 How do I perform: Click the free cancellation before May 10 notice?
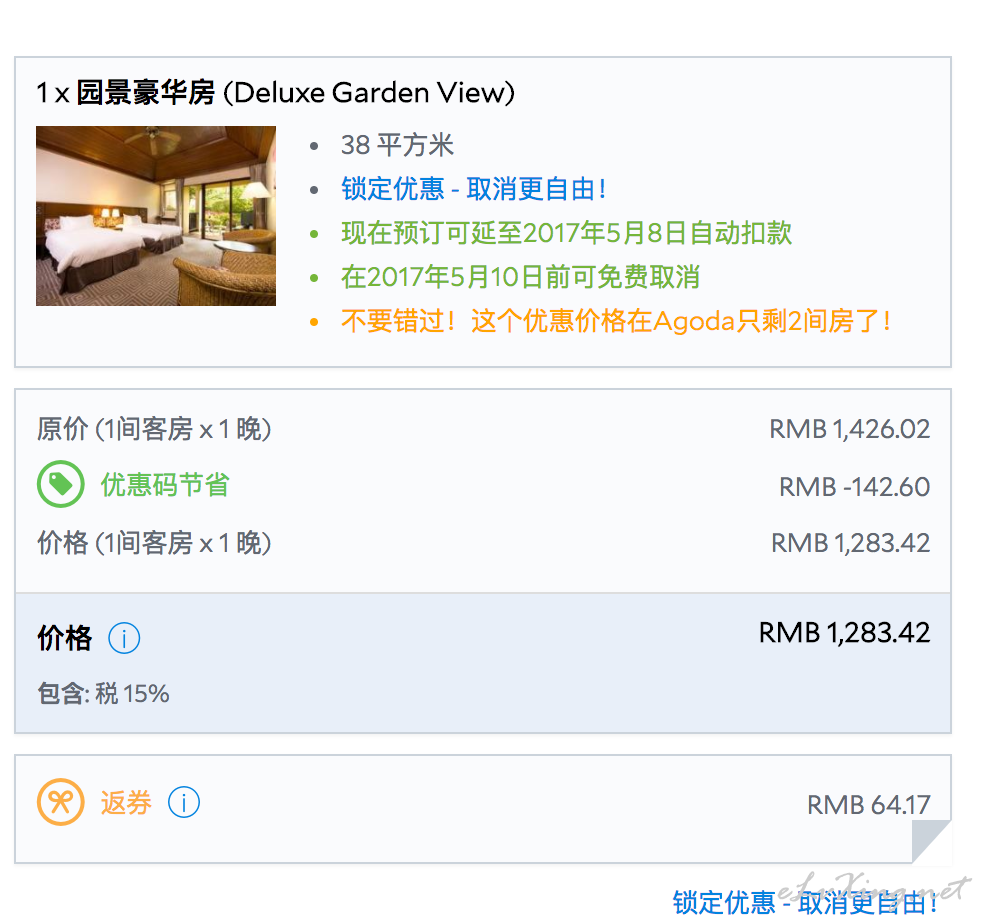tap(520, 277)
